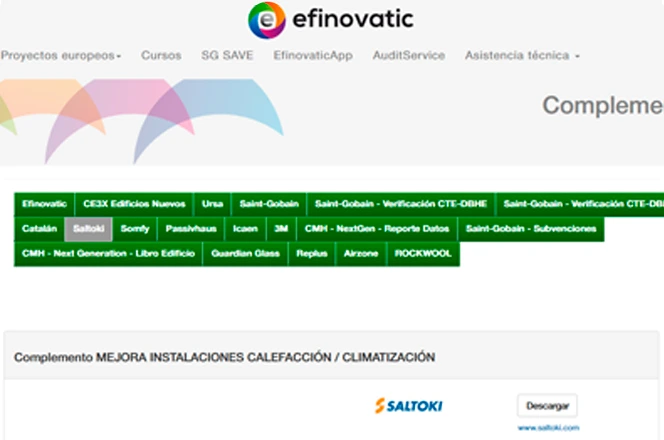Choose the 3M tab
The image size is (664, 440).
[x=281, y=229]
